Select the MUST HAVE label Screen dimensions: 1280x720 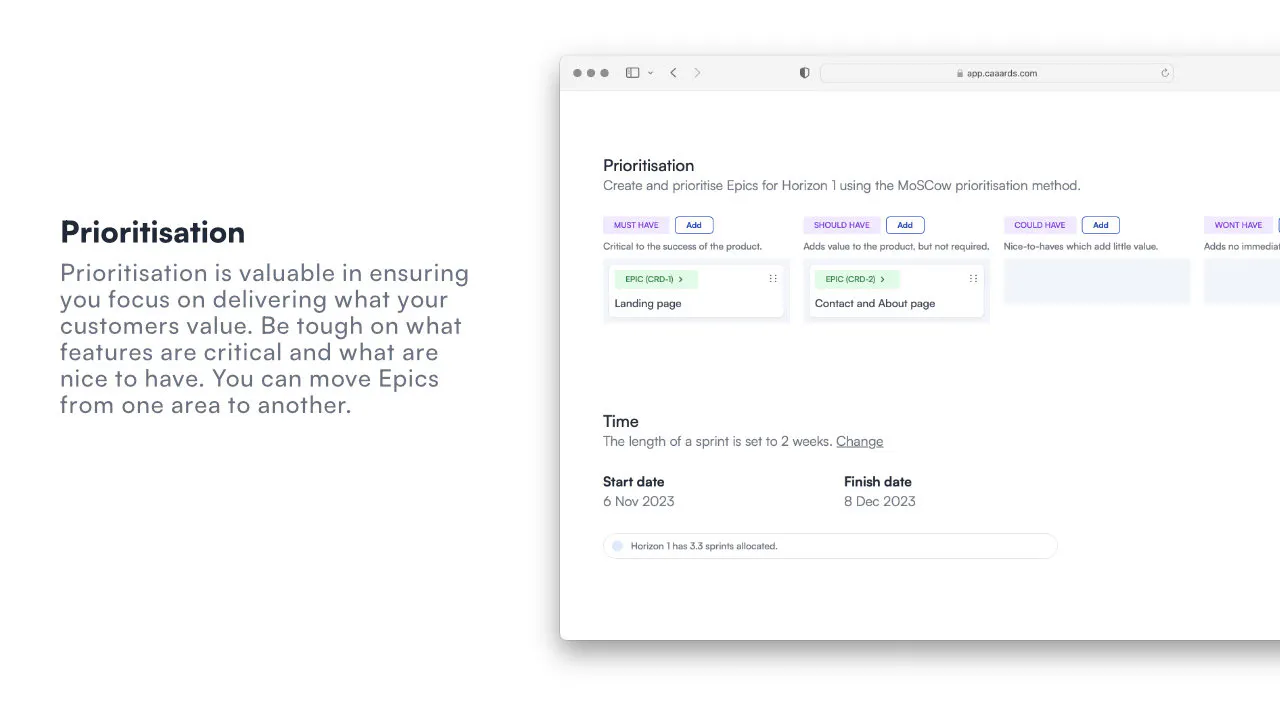click(636, 225)
